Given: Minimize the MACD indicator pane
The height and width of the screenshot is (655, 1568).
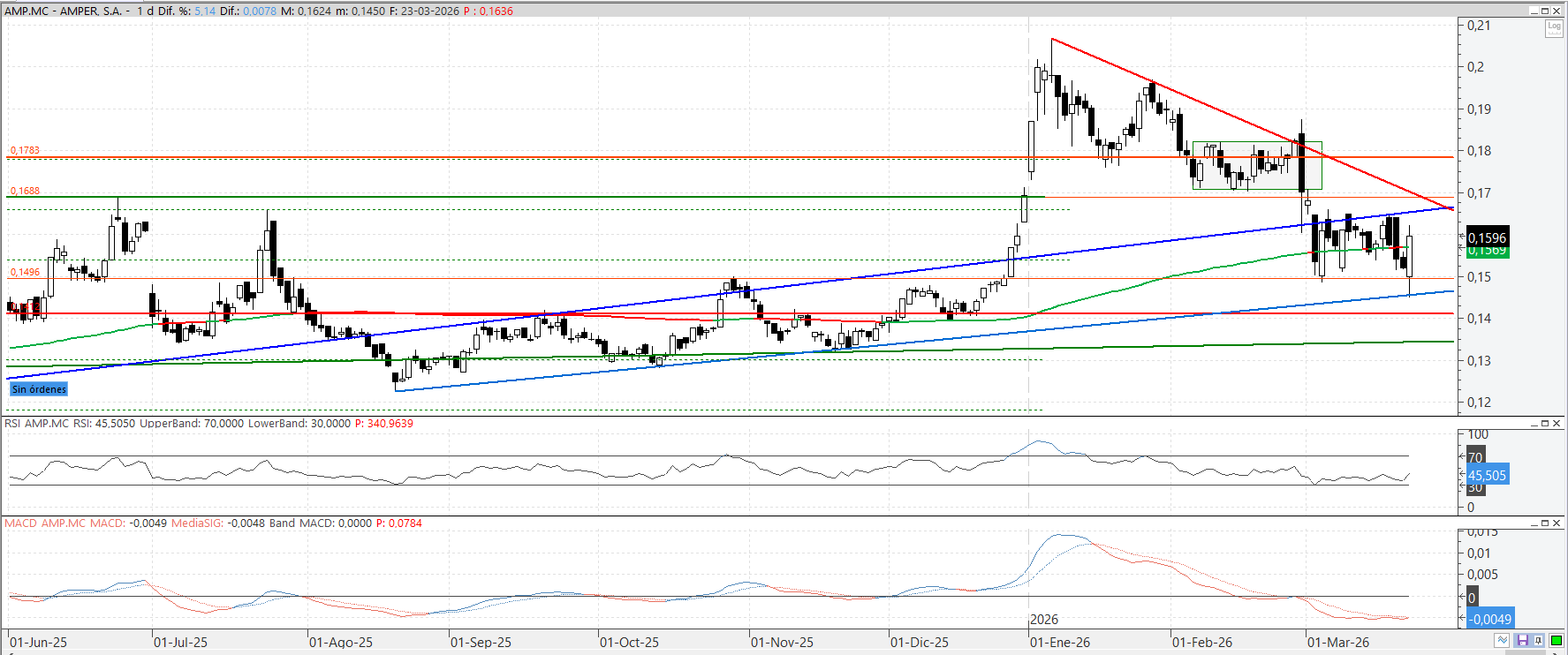Looking at the screenshot, I should (1534, 523).
